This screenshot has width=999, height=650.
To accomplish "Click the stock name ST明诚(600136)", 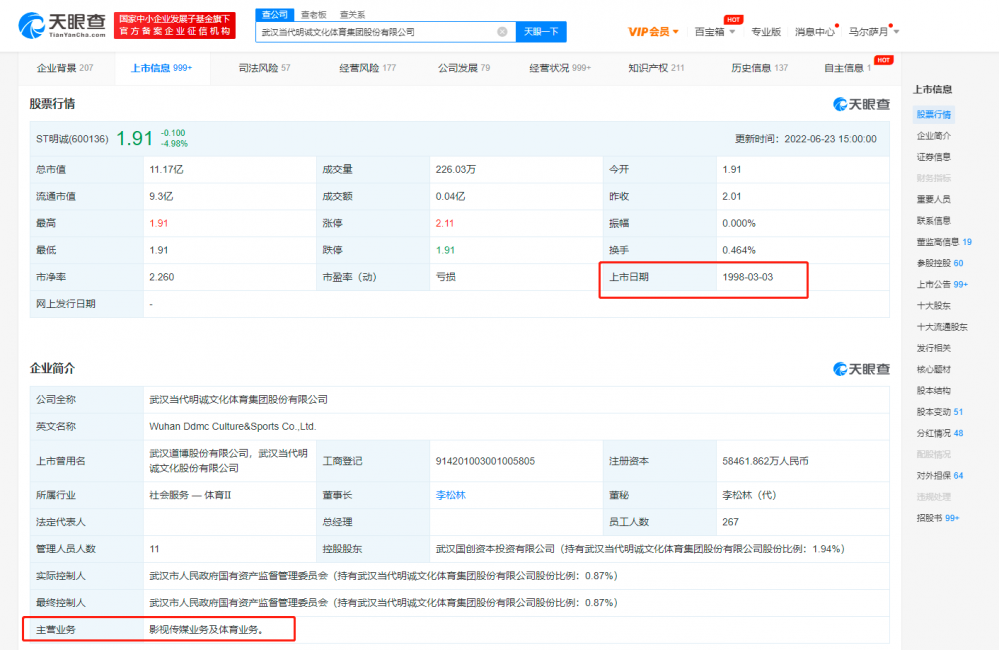I will pyautogui.click(x=72, y=139).
